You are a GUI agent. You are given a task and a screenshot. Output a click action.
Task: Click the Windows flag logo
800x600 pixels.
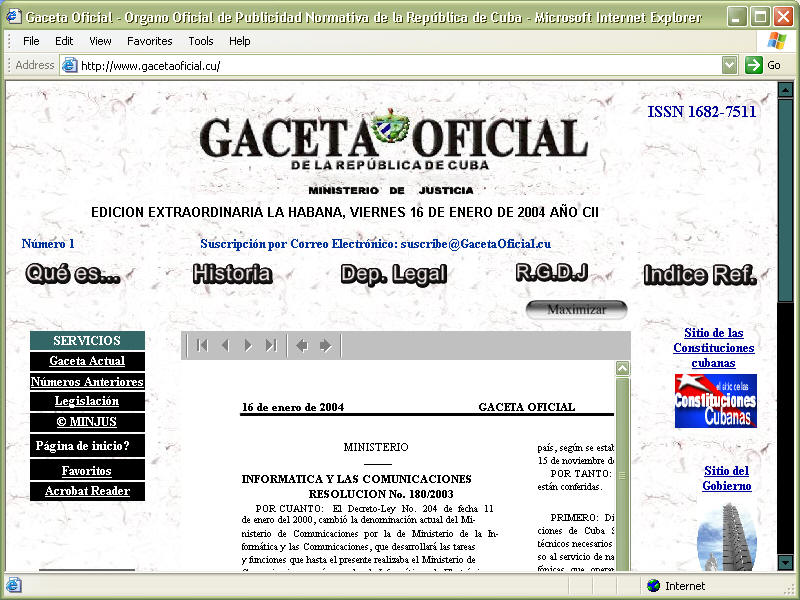[x=777, y=41]
